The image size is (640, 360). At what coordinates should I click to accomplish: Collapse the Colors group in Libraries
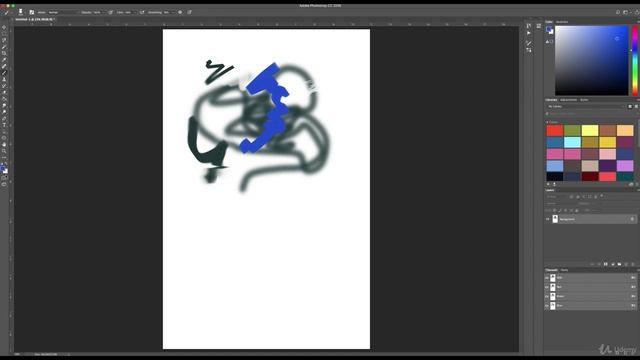point(547,122)
